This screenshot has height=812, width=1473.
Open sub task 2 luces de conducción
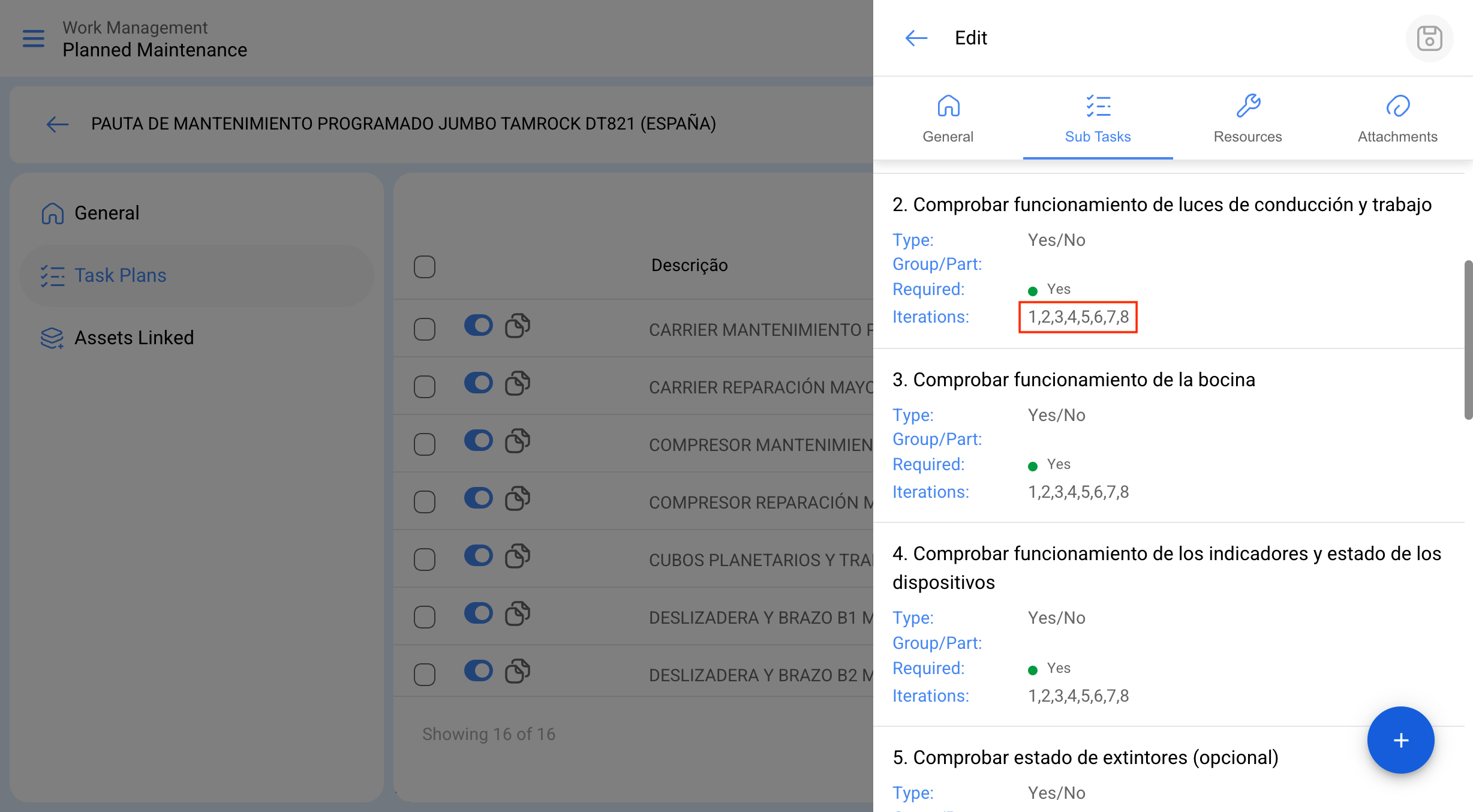pyautogui.click(x=1162, y=204)
